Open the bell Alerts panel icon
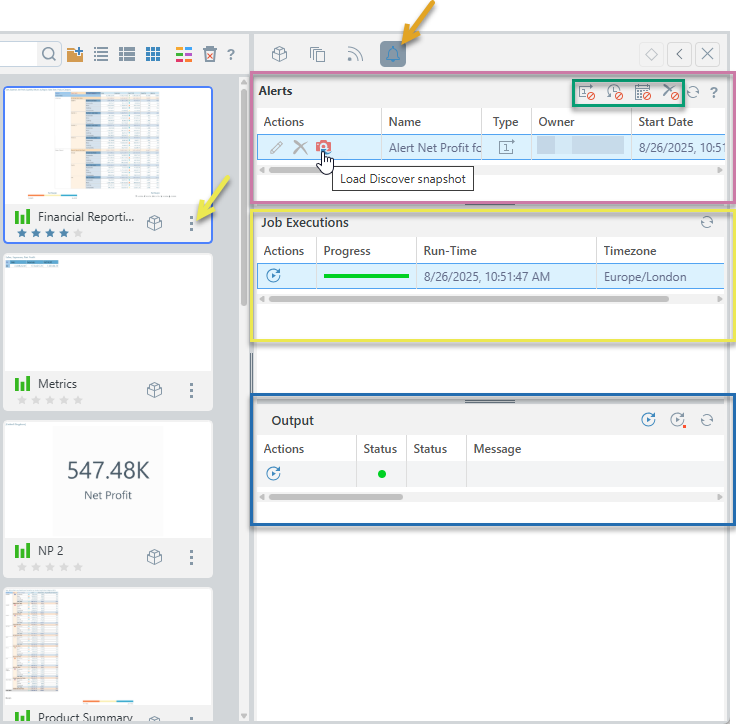The height and width of the screenshot is (724, 736). pos(393,54)
